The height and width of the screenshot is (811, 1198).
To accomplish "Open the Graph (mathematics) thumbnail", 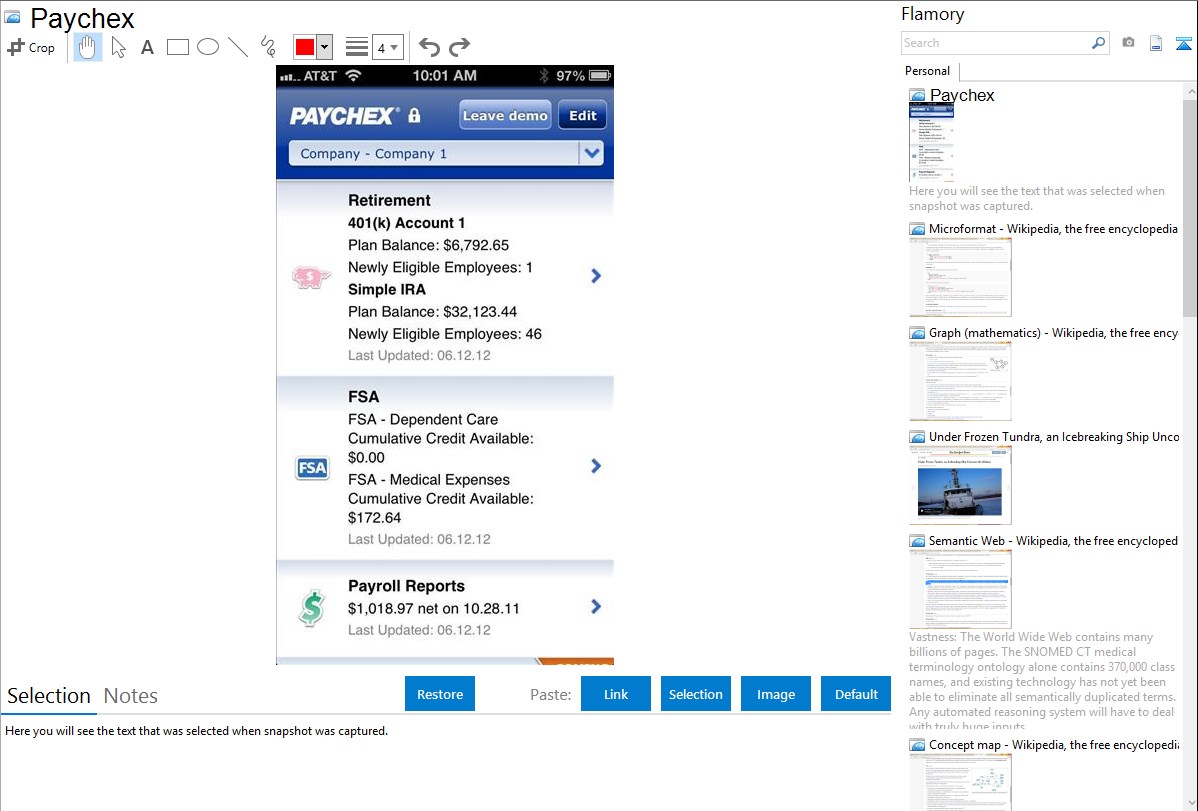I will (x=960, y=381).
